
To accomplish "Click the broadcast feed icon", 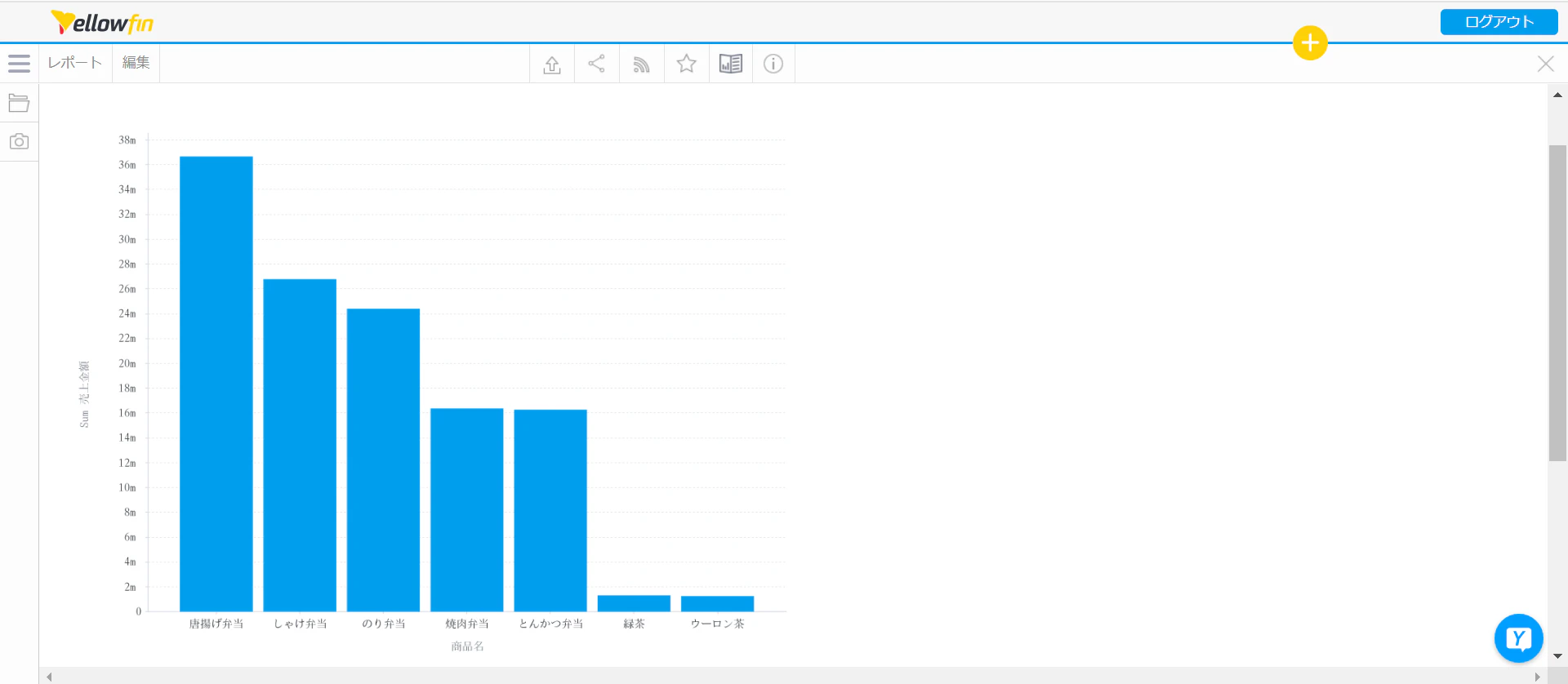I will (641, 64).
